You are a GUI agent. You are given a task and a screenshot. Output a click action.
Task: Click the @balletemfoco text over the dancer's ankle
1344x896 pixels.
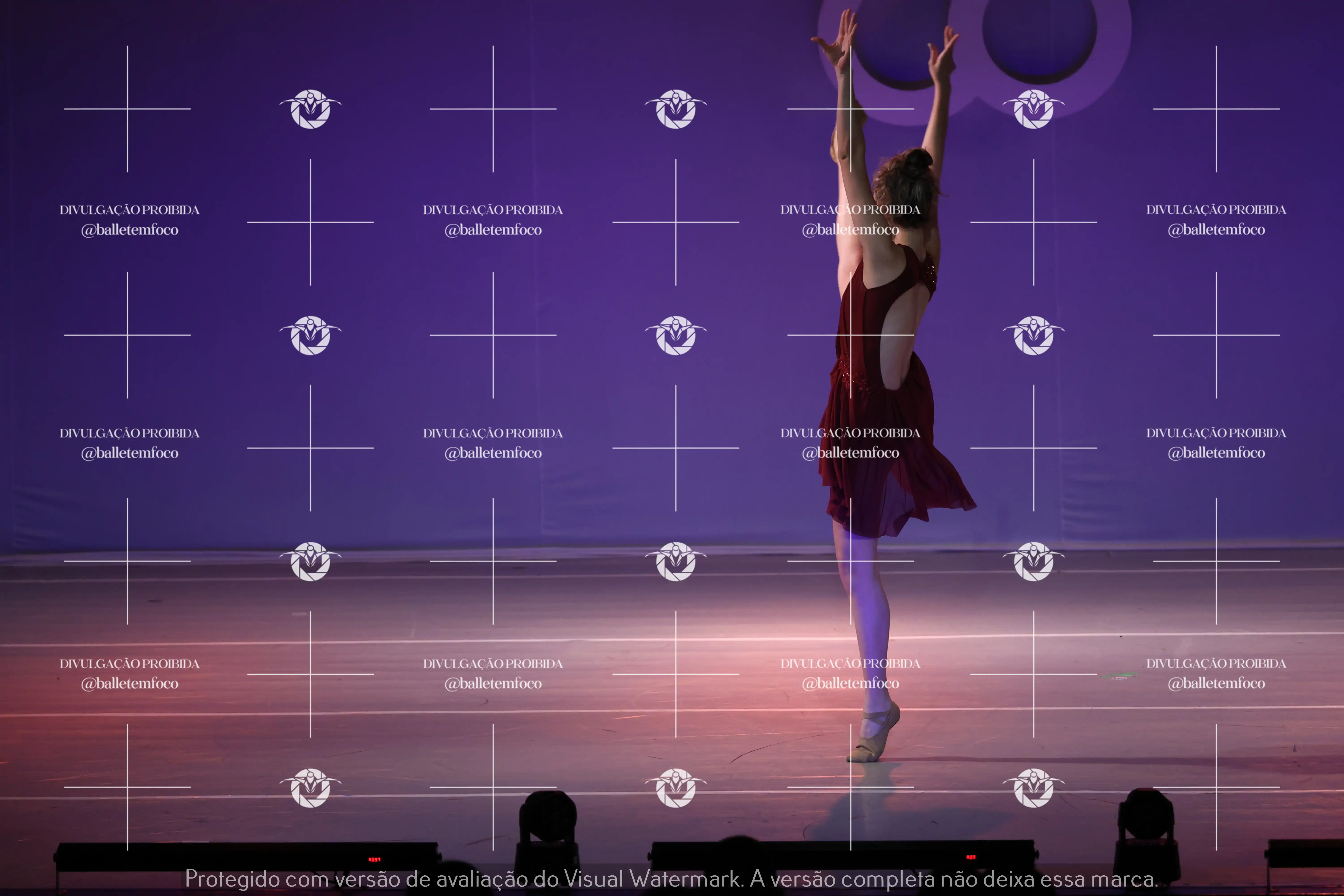[x=850, y=683]
